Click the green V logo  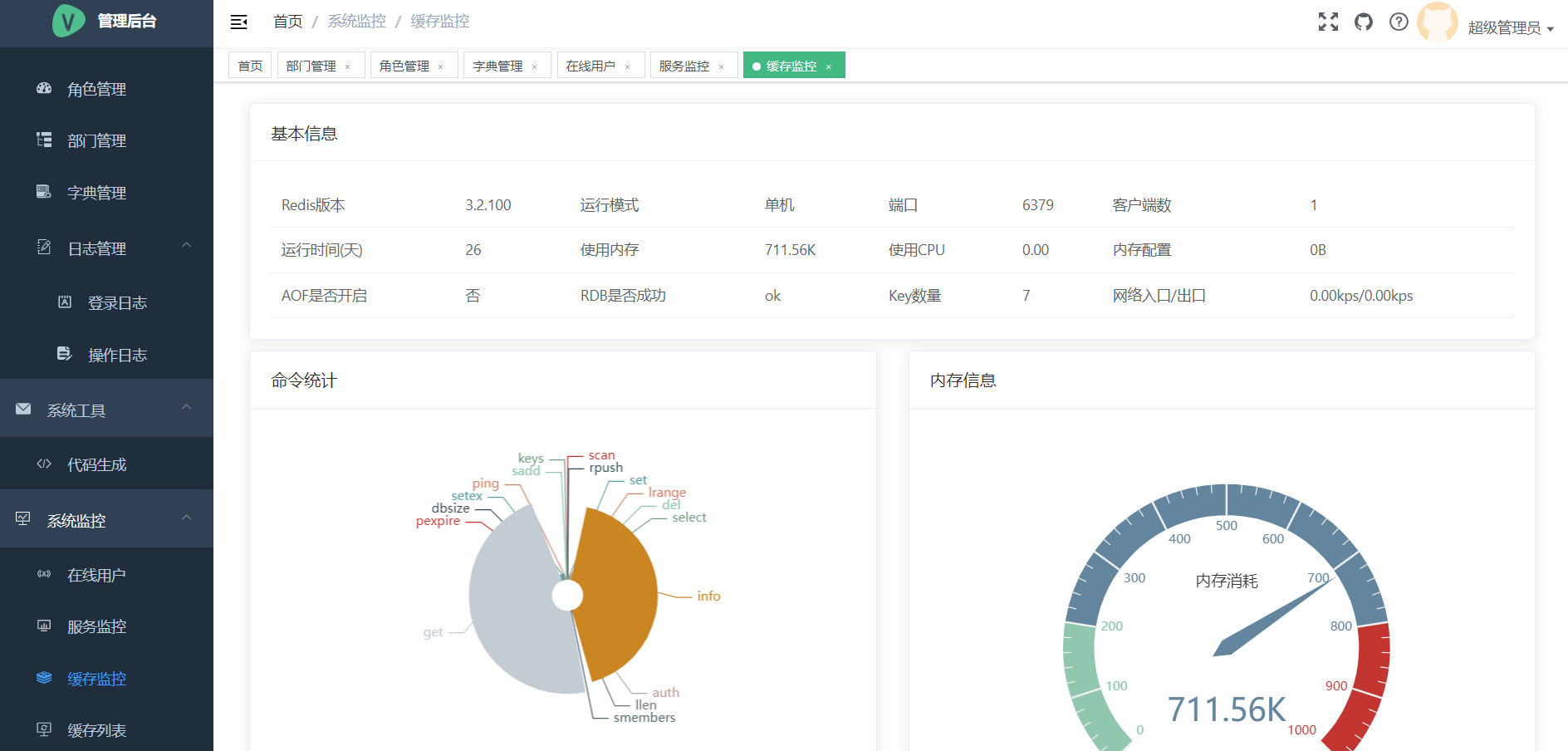tap(69, 21)
